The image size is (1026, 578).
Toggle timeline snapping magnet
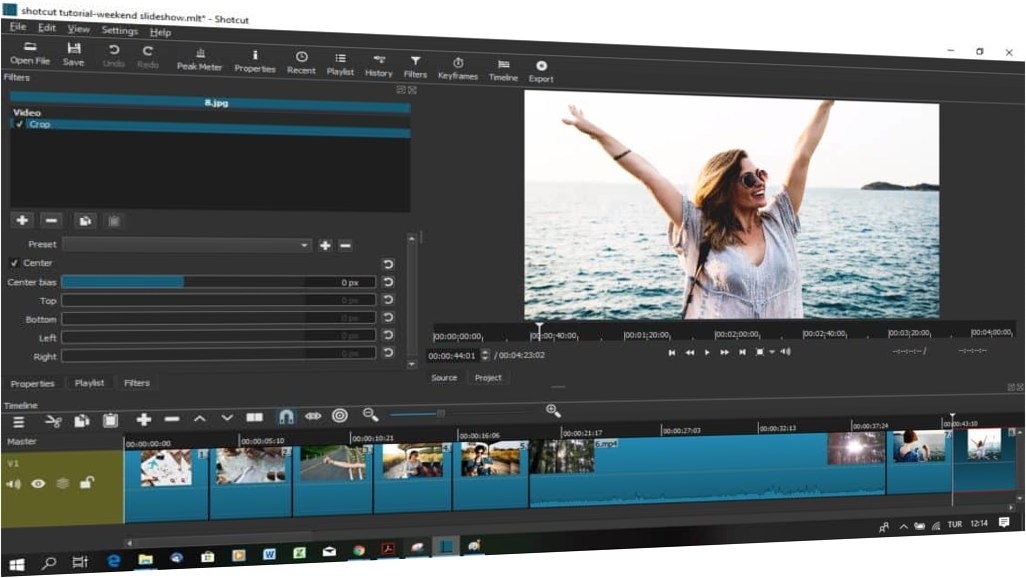point(286,416)
